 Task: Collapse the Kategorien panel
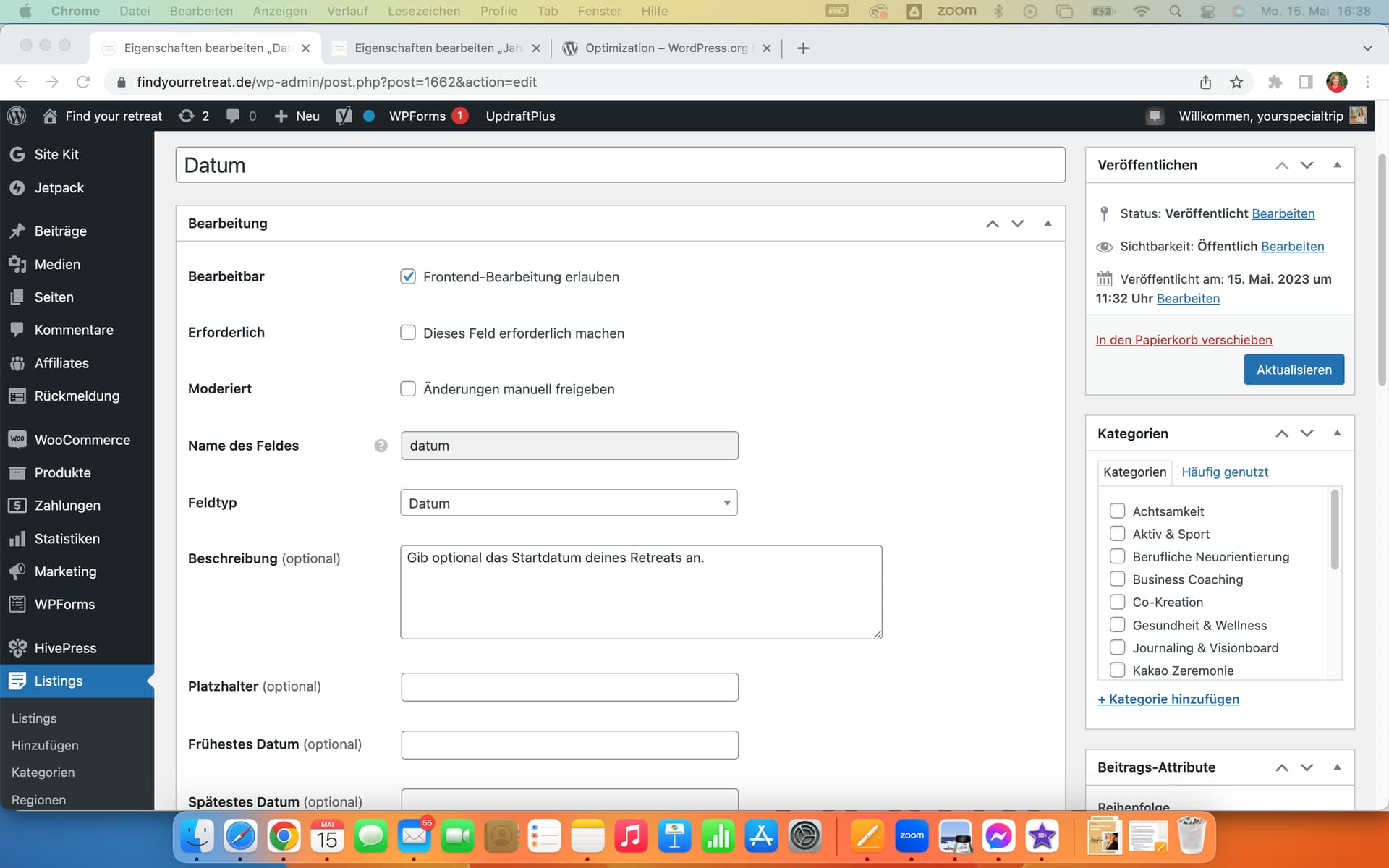[x=1337, y=433]
